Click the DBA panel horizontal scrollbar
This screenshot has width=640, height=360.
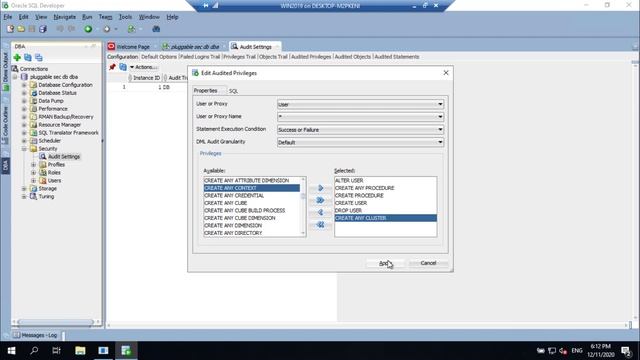(x=56, y=322)
